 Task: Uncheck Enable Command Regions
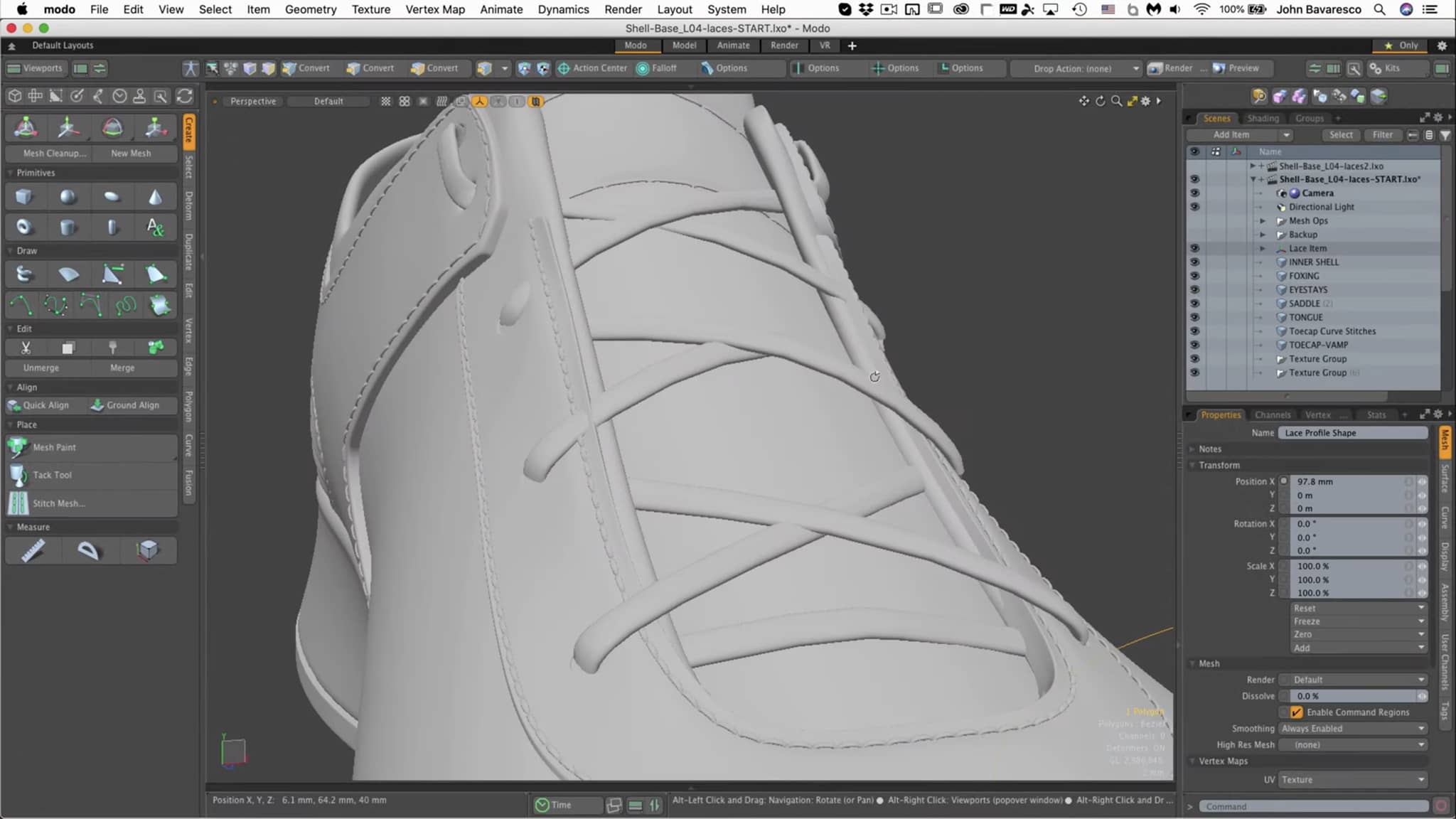(1297, 712)
